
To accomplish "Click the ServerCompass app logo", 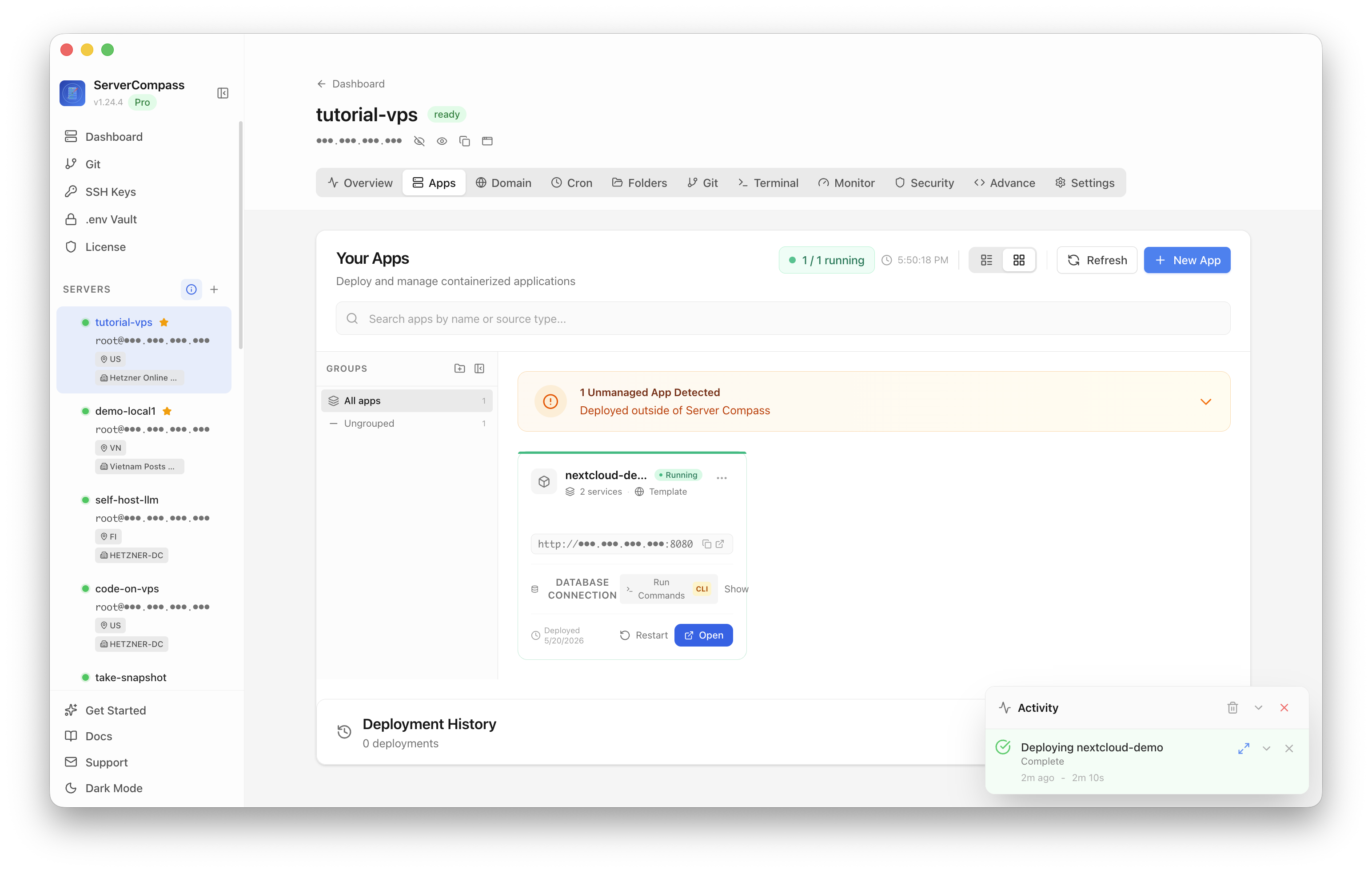I will pos(72,93).
